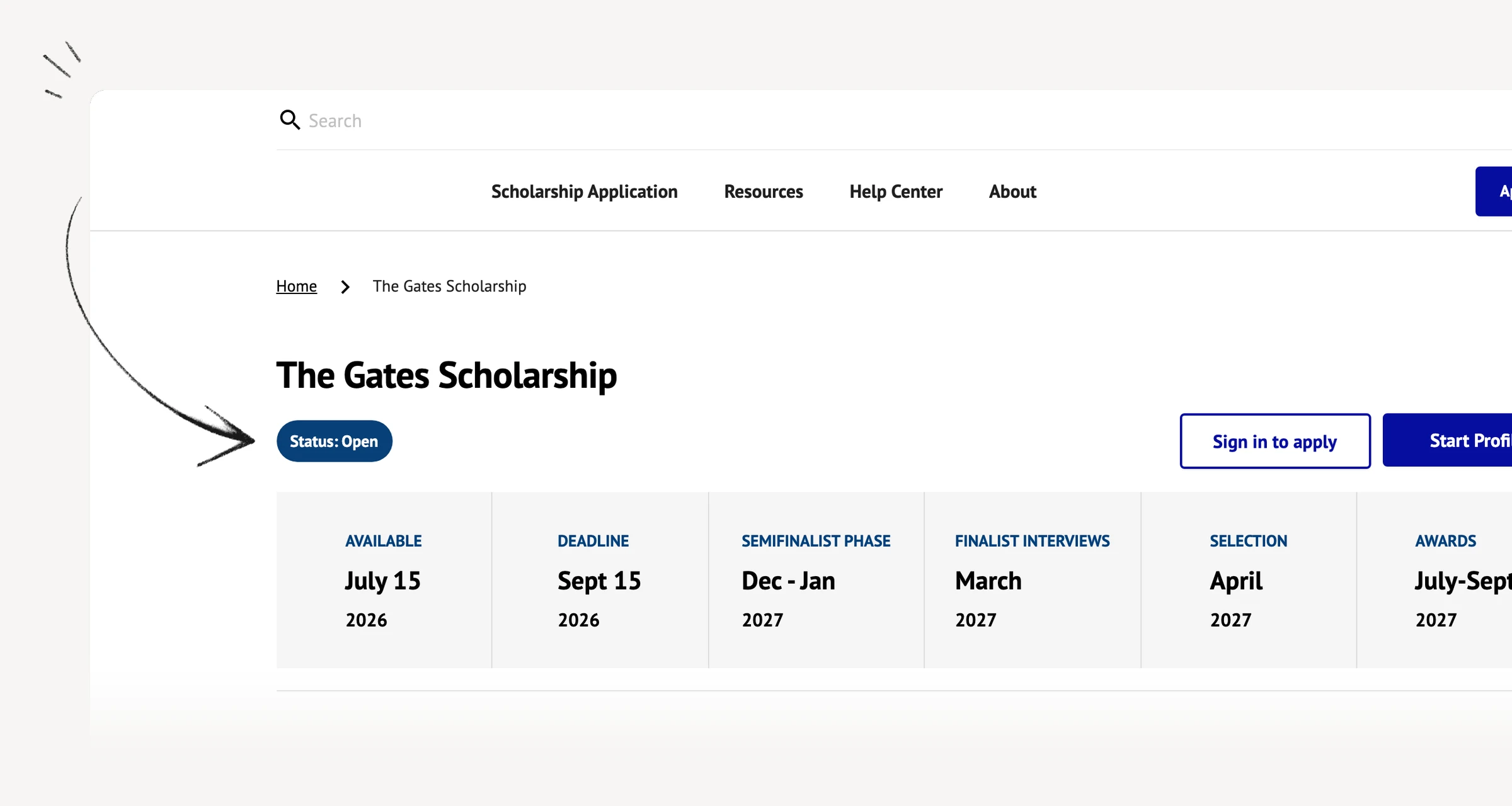This screenshot has height=806, width=1512.
Task: Click the SELECTION label
Action: (1248, 541)
